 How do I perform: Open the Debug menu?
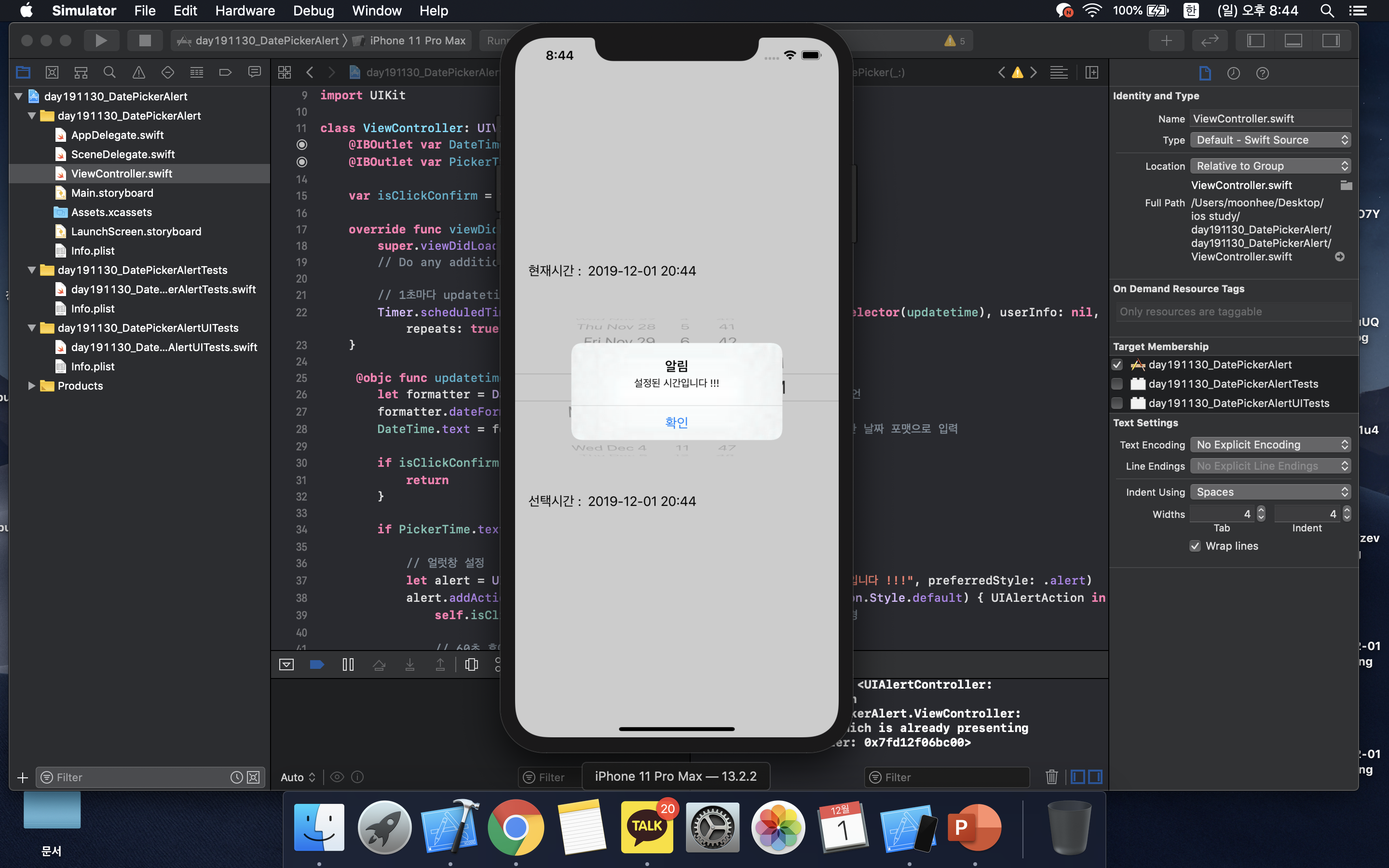313,10
